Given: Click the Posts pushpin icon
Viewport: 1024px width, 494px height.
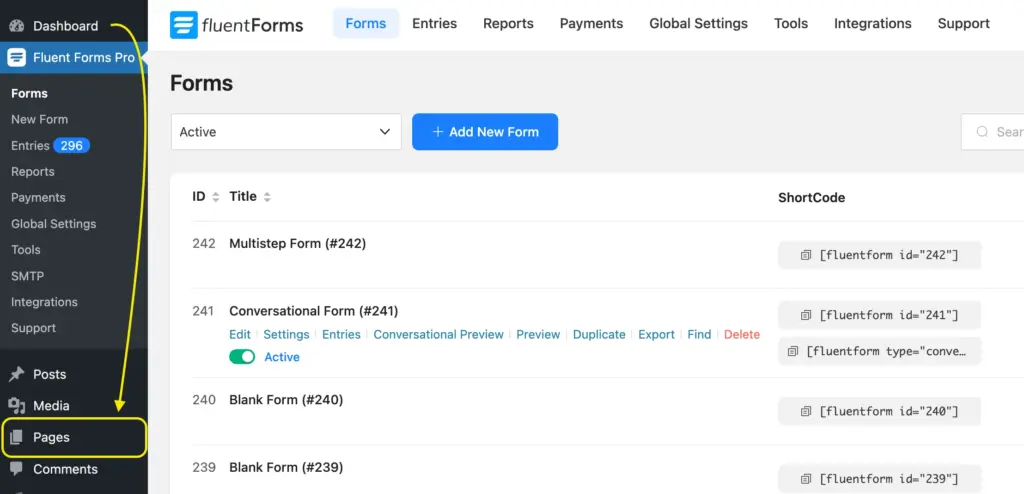Looking at the screenshot, I should coord(16,374).
